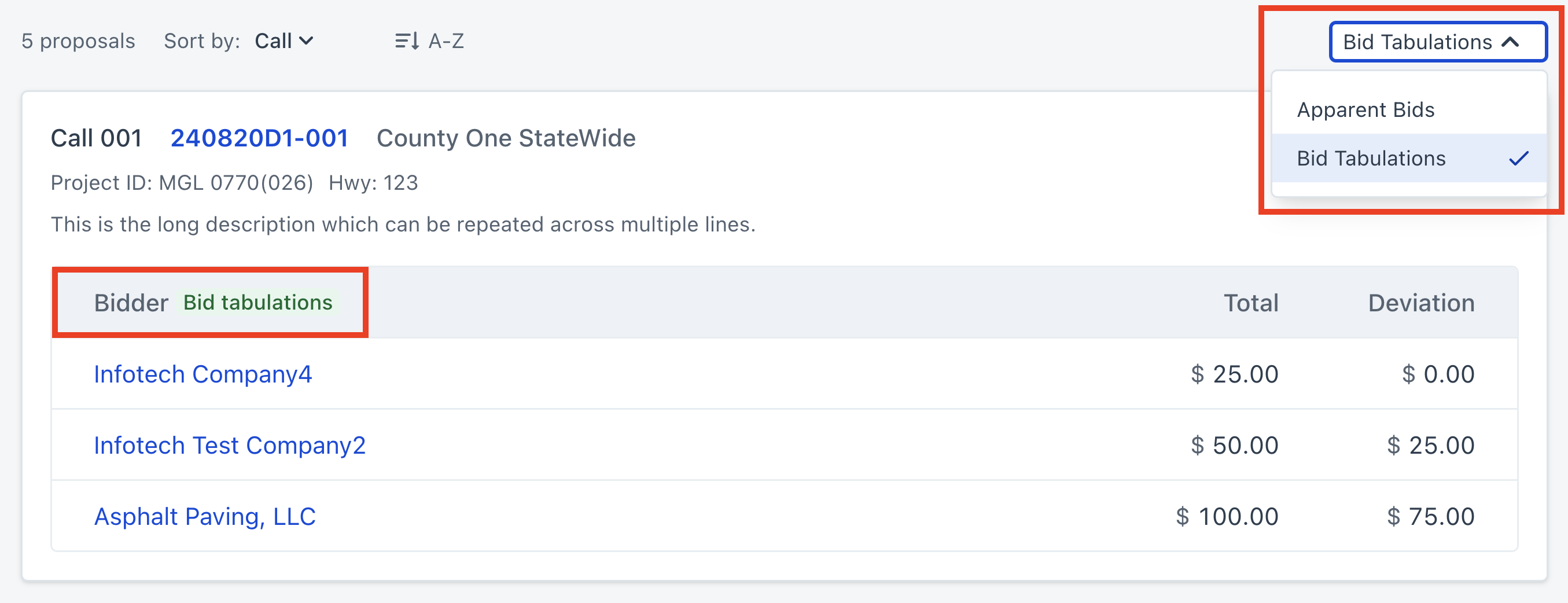This screenshot has height=603, width=1568.
Task: Click the 5 proposals count label
Action: [x=78, y=42]
